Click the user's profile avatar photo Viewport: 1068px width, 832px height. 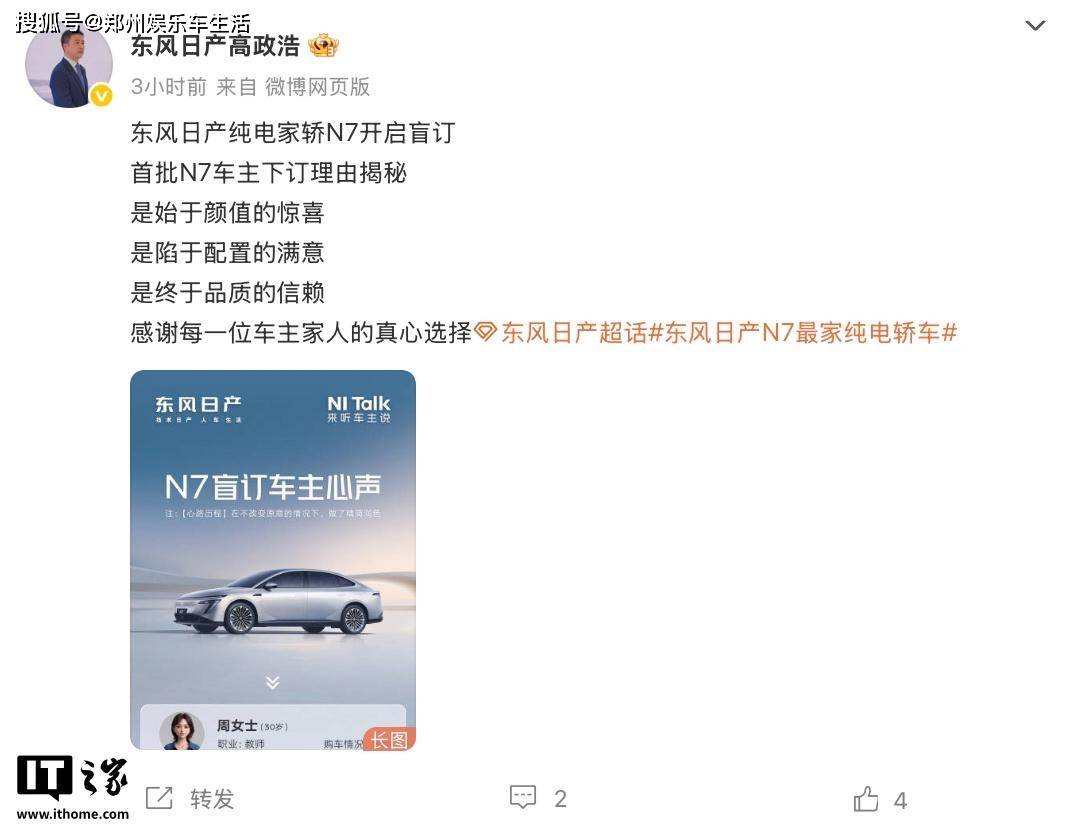(x=69, y=65)
